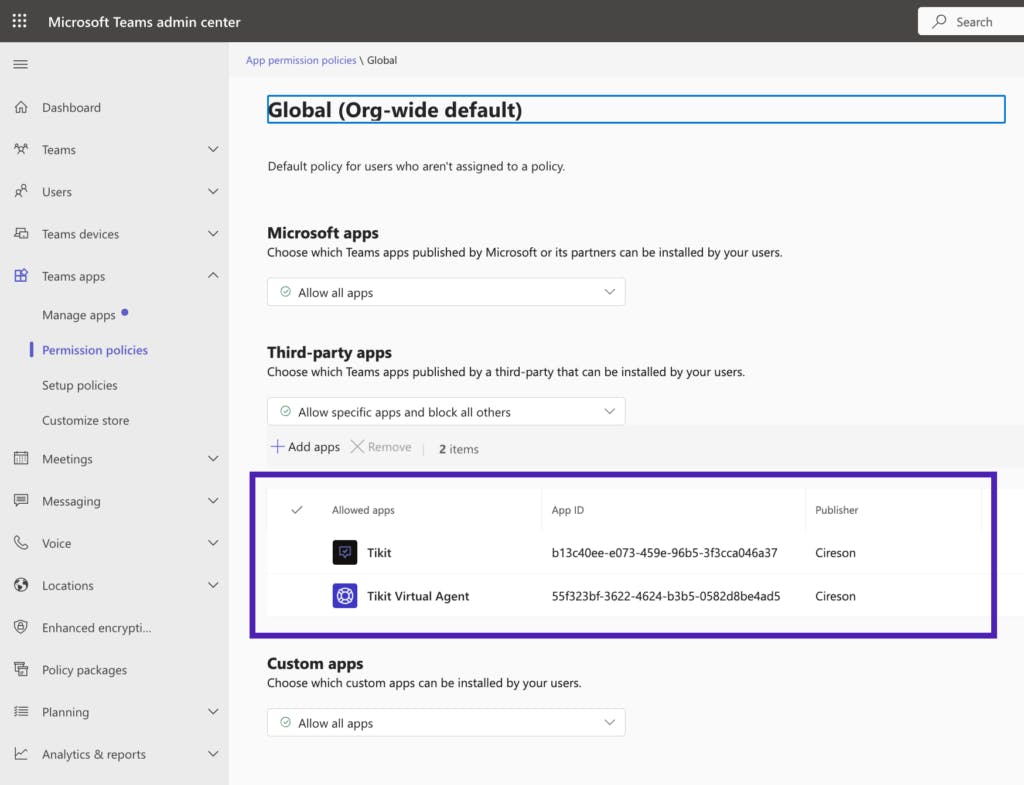Open the Custom apps 'Allow all apps' dropdown
The width and height of the screenshot is (1024, 785).
pos(446,723)
